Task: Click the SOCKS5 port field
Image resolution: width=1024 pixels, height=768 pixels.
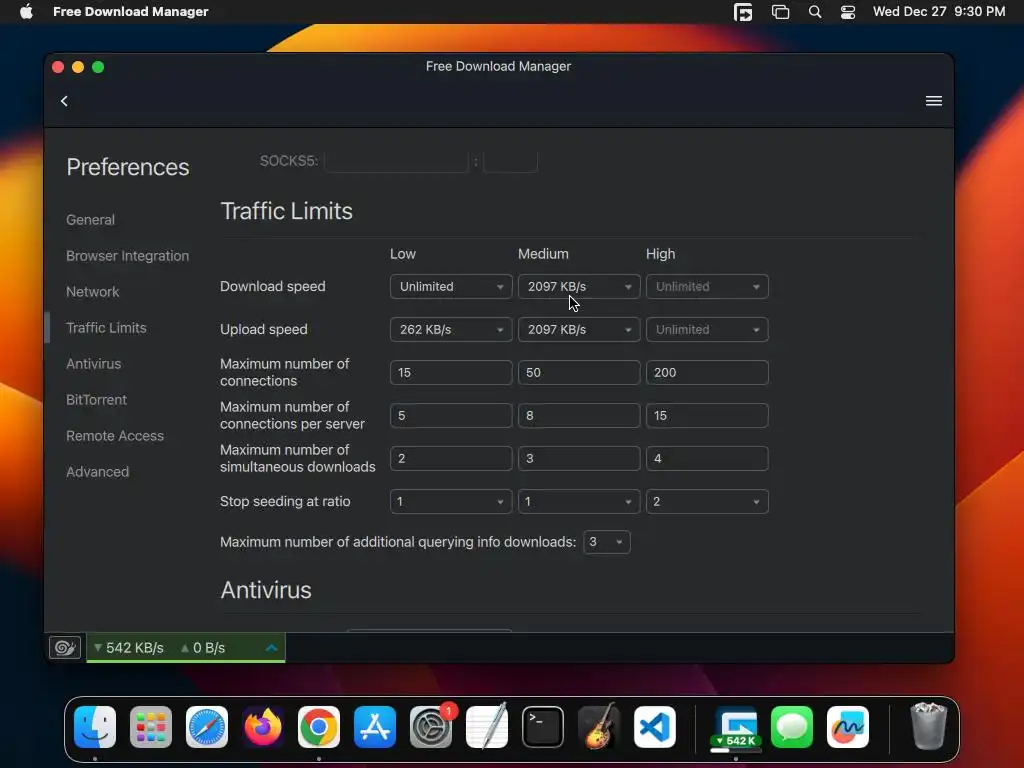Action: click(x=510, y=161)
